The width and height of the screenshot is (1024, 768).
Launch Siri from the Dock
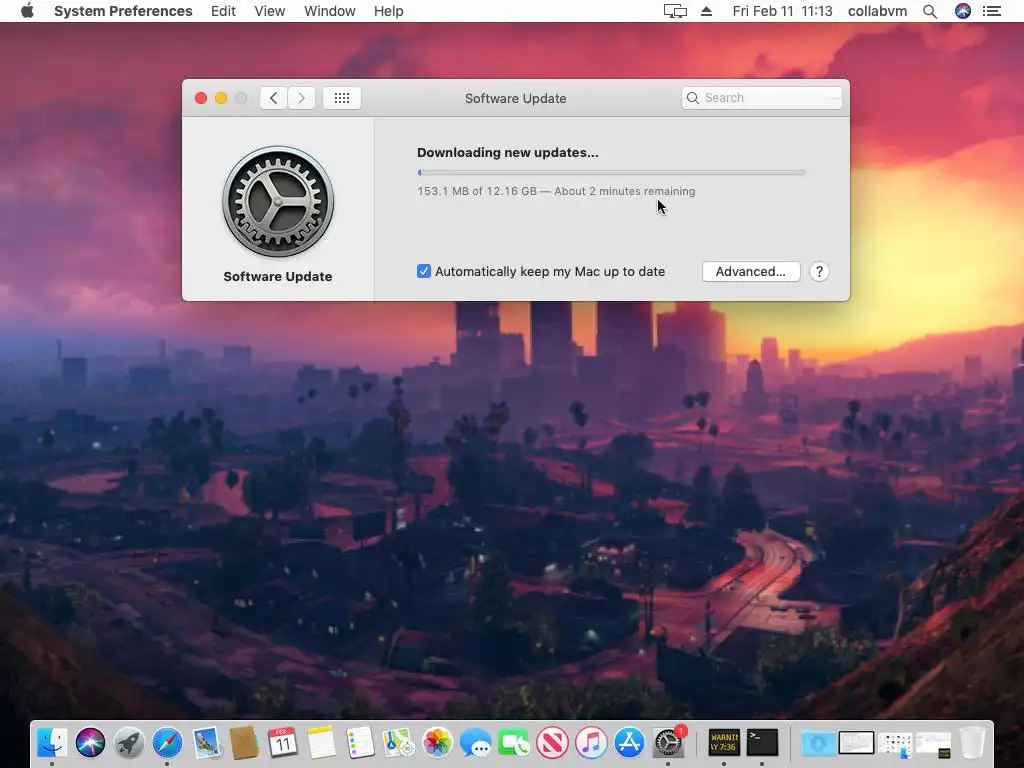(x=90, y=743)
